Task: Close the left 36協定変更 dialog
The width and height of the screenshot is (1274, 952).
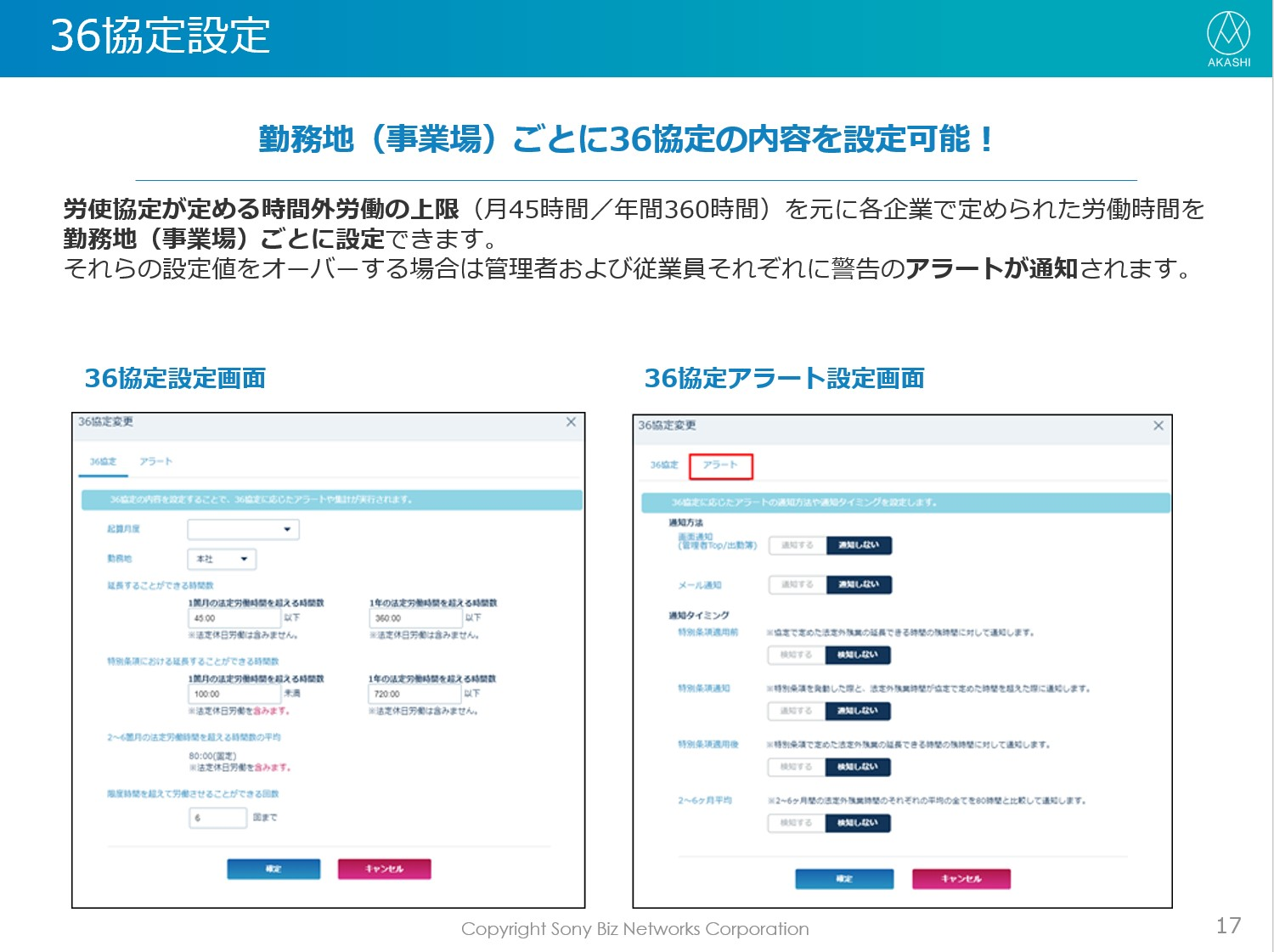Action: click(571, 422)
